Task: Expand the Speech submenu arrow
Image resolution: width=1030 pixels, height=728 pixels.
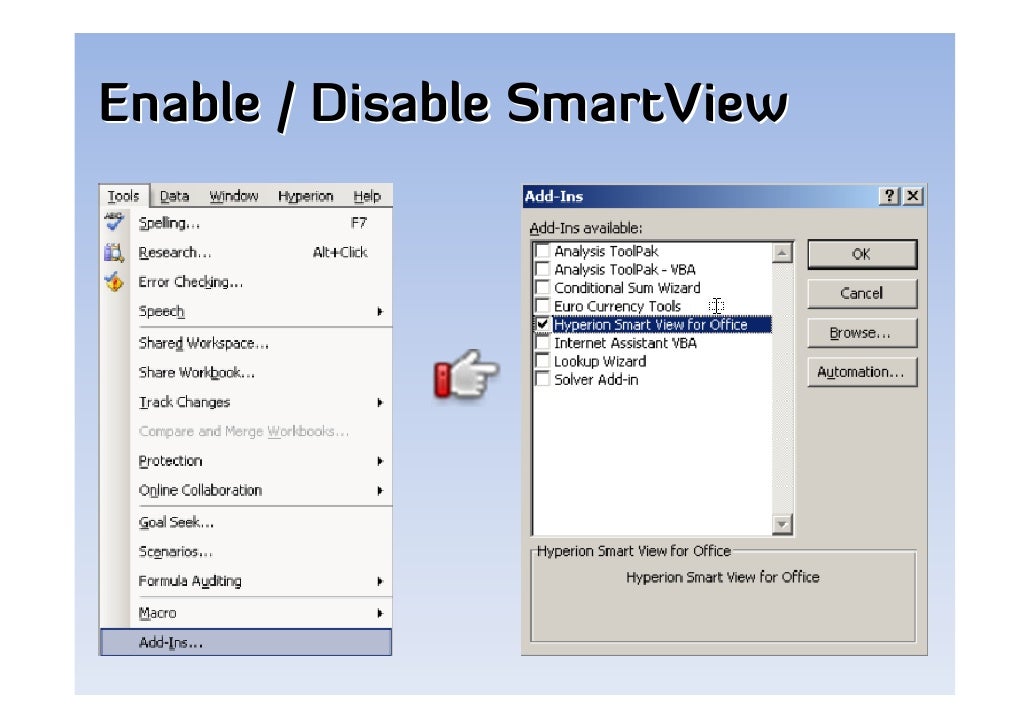Action: click(380, 311)
